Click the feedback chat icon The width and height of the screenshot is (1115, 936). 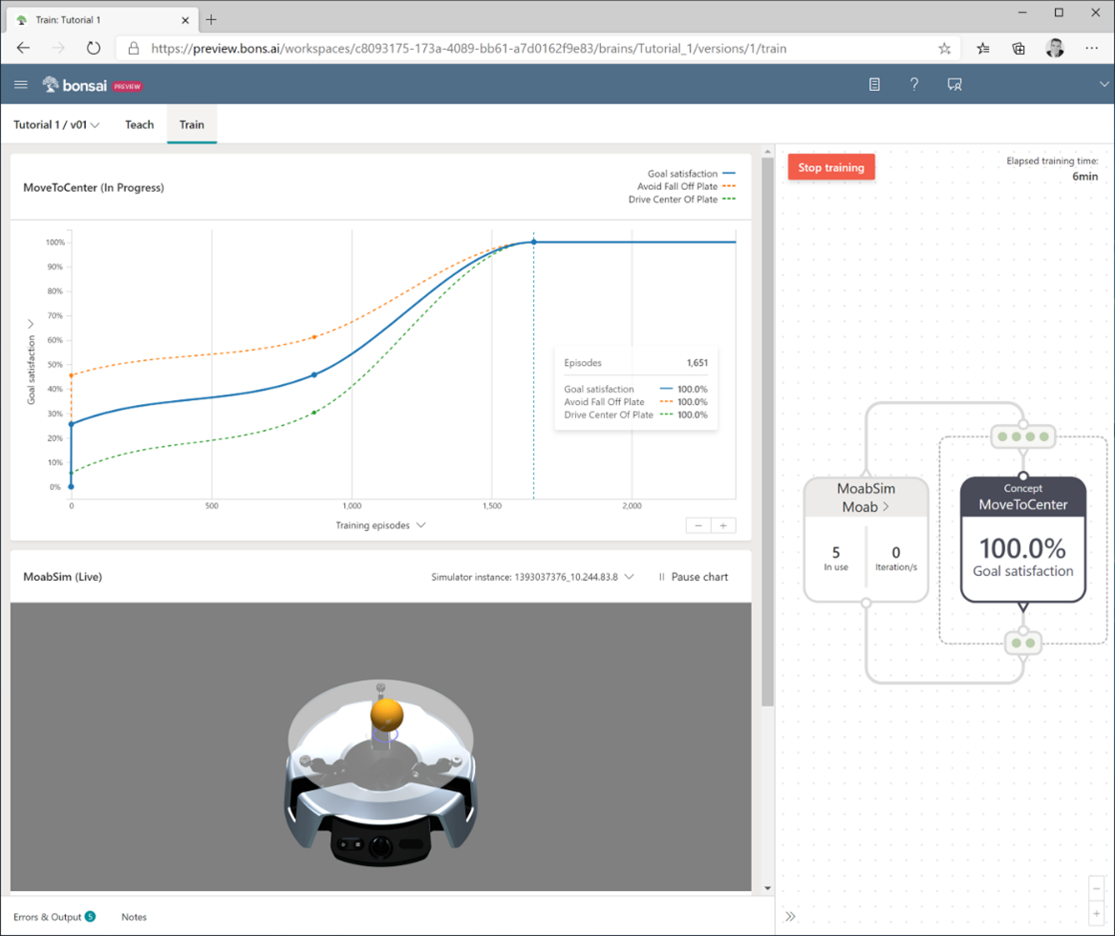click(954, 85)
